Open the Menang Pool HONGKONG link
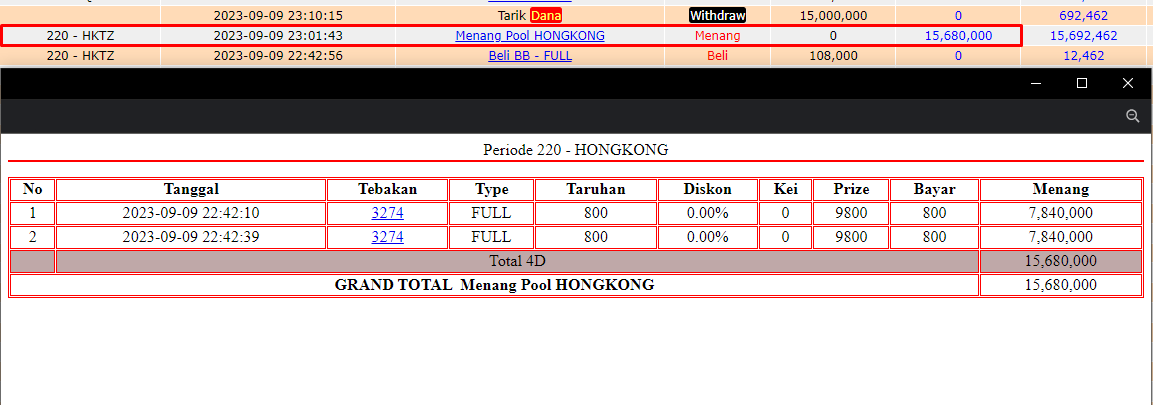1153x405 pixels. point(530,35)
